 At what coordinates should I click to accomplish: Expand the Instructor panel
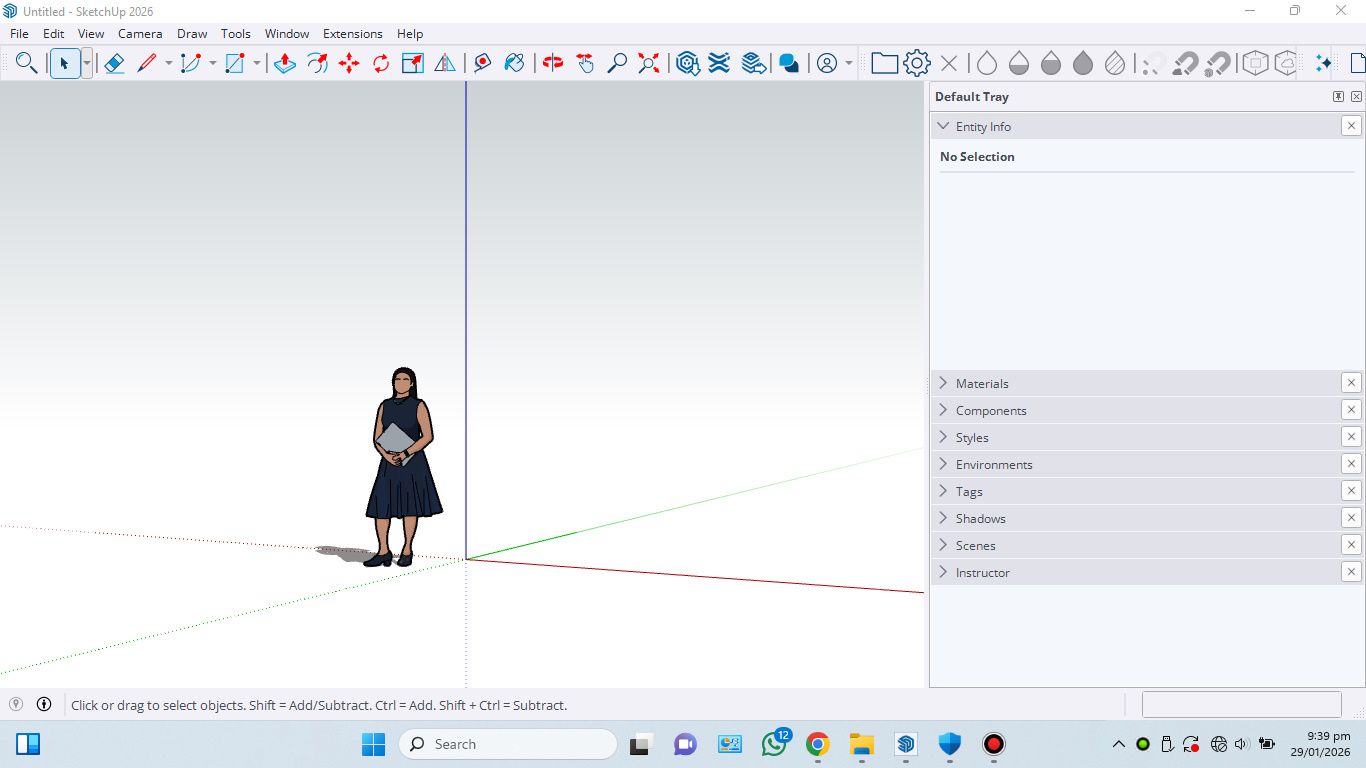(943, 572)
